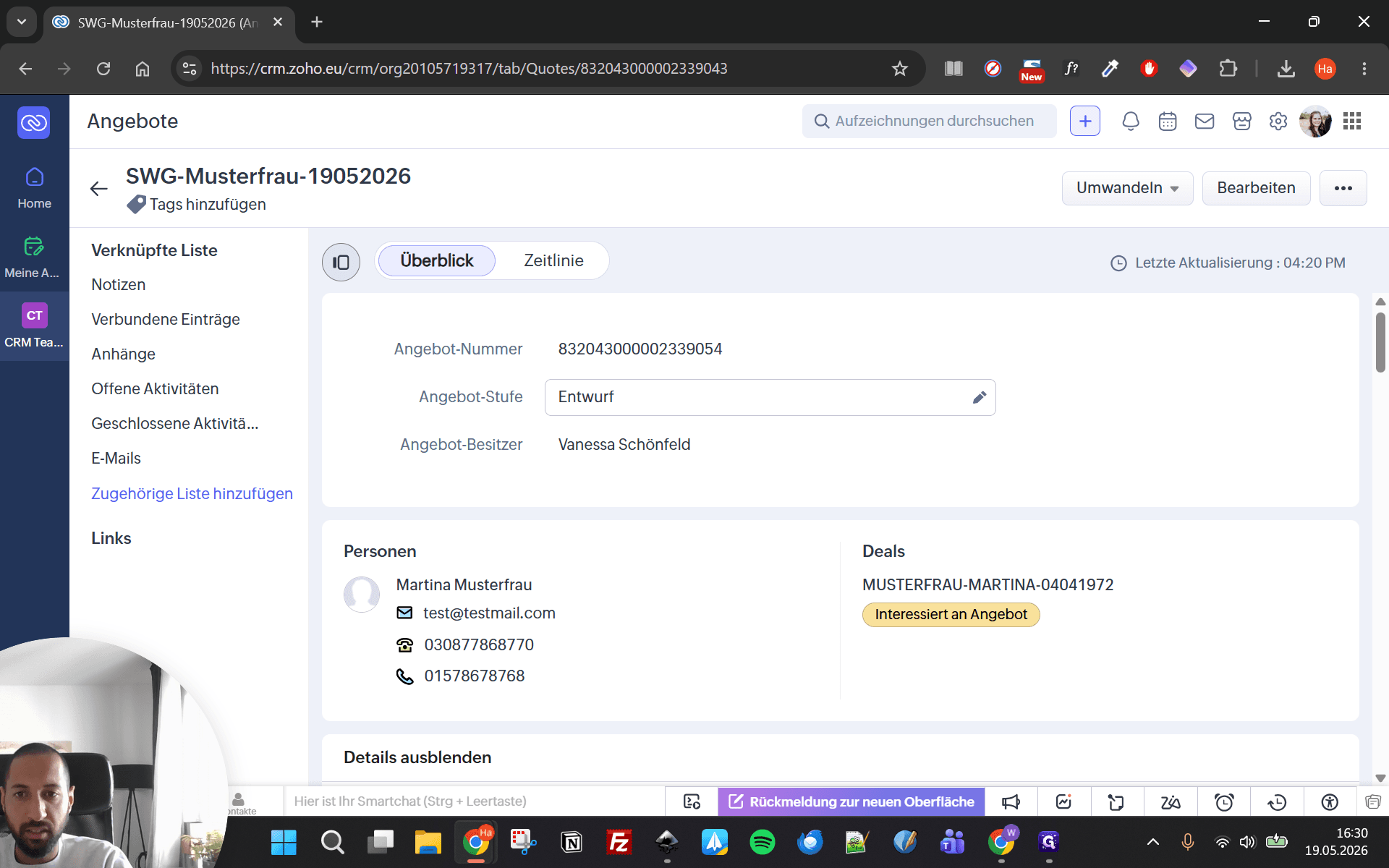Screen dimensions: 1389x868
Task: Collapse the Details ausblenden section
Action: pos(417,757)
